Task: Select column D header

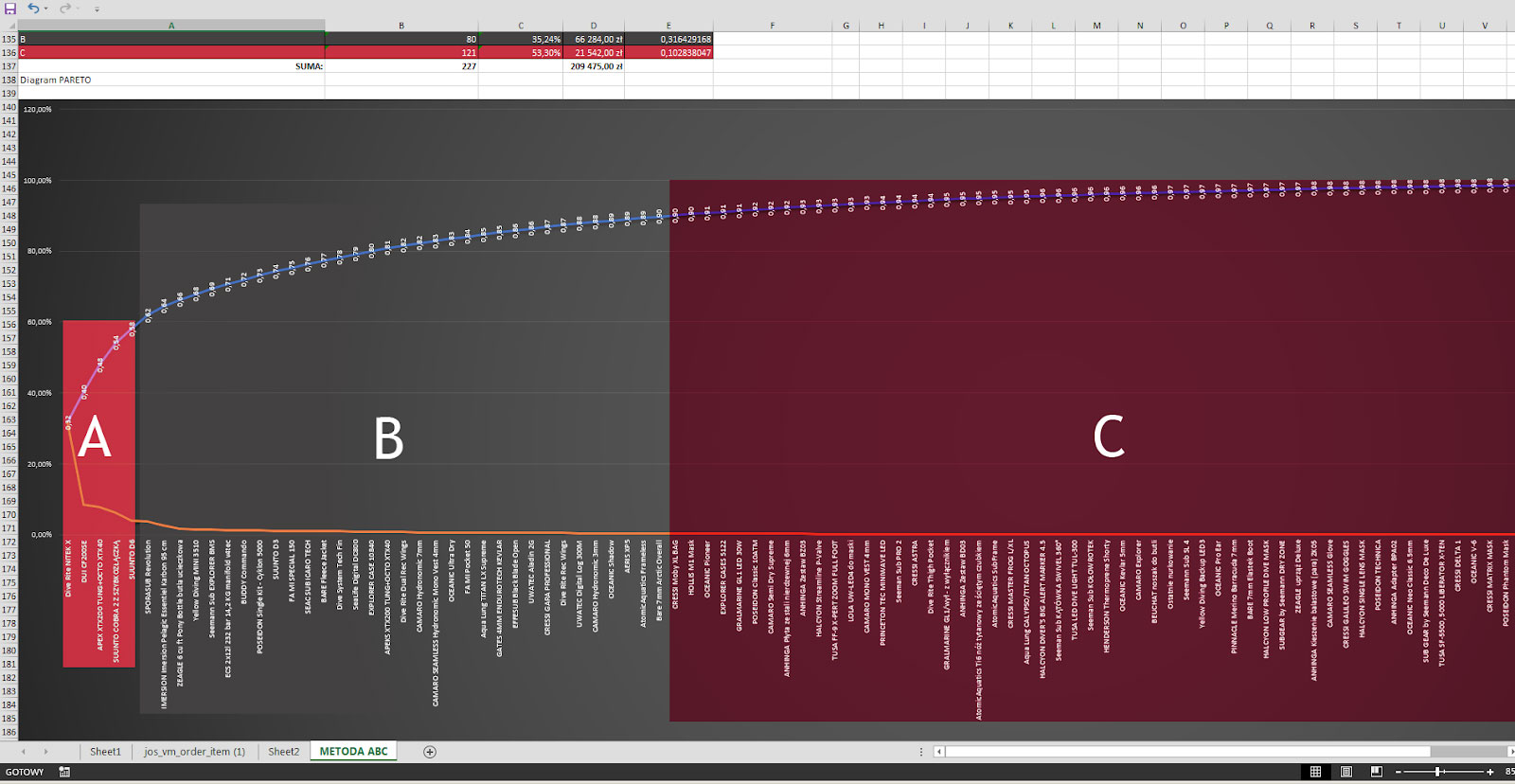Action: coord(594,26)
